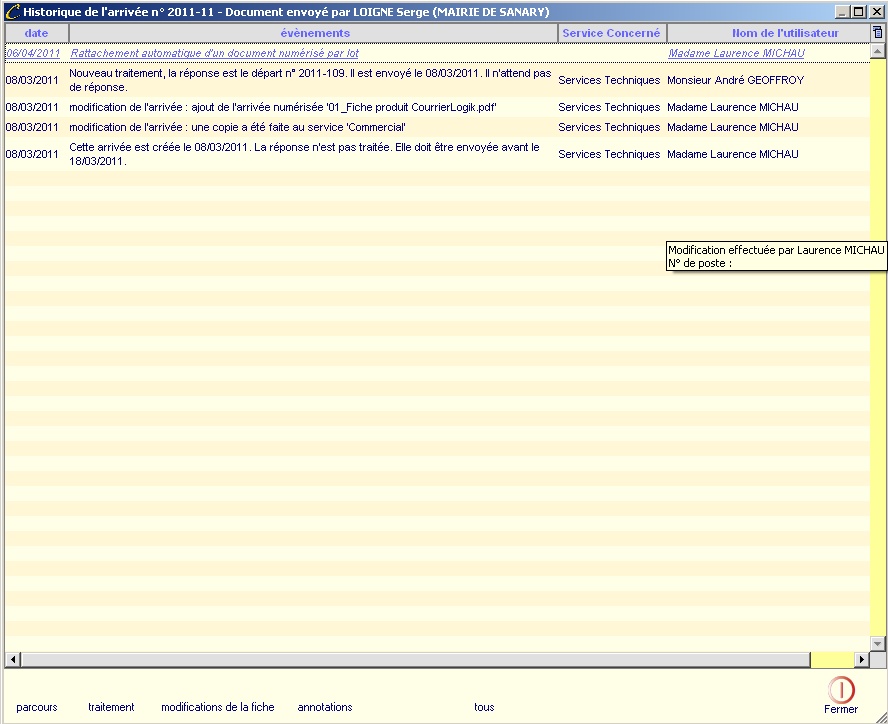888x724 pixels.
Task: Maximize the Historique window
Action: click(858, 12)
